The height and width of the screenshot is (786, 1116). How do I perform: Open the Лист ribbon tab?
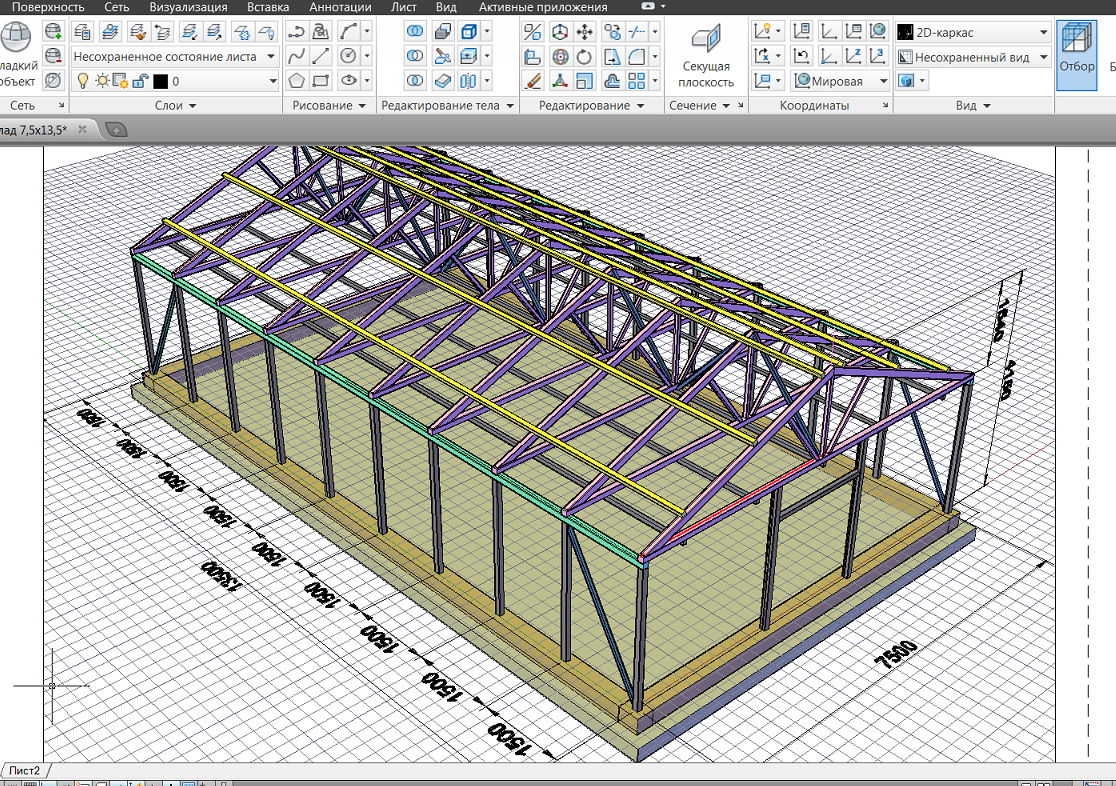pos(404,7)
